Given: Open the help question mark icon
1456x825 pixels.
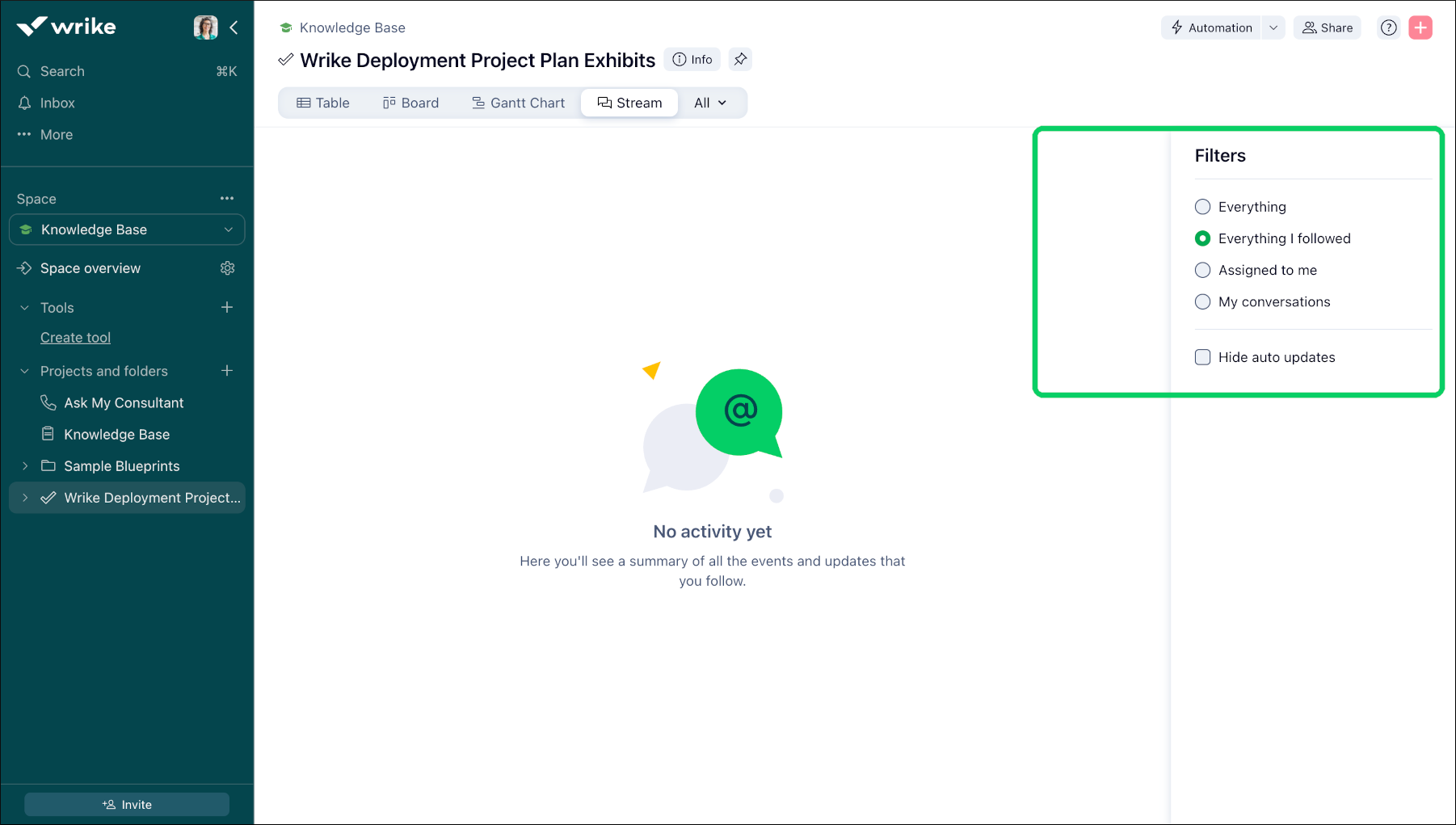Looking at the screenshot, I should pos(1388,27).
